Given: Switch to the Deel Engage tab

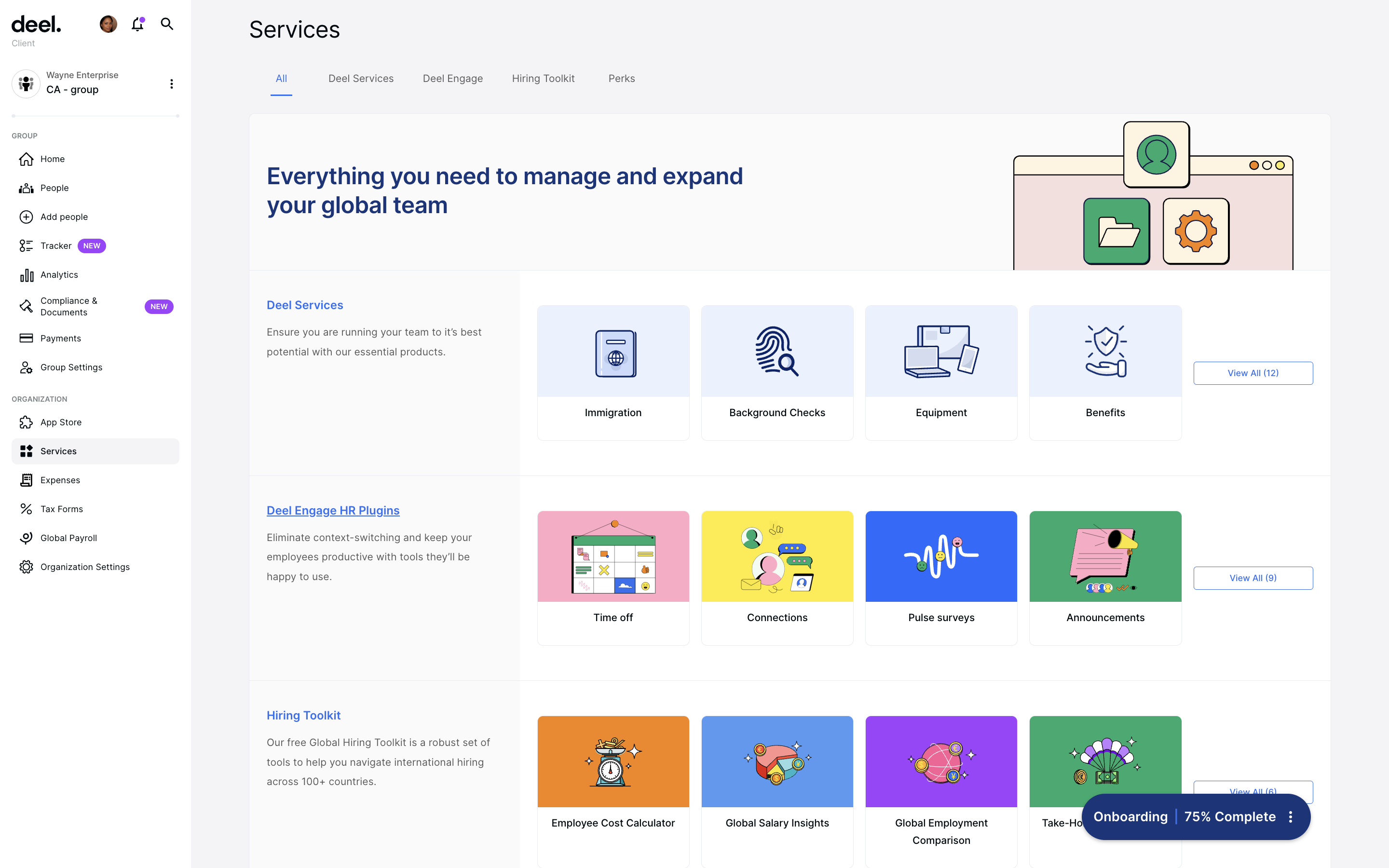Looking at the screenshot, I should pyautogui.click(x=452, y=79).
